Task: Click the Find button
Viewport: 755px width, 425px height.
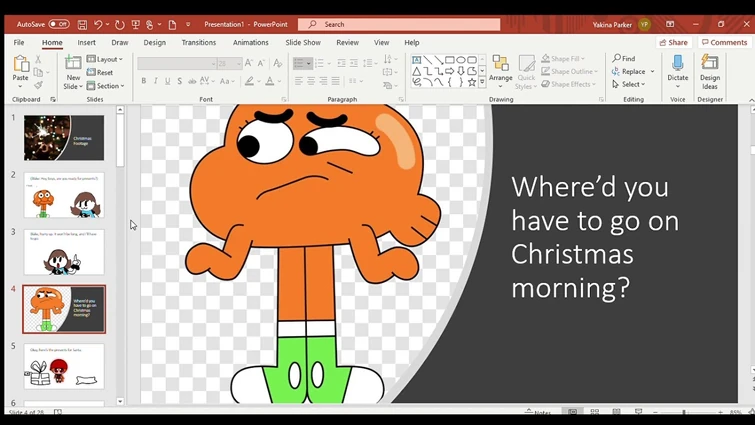Action: (x=624, y=58)
